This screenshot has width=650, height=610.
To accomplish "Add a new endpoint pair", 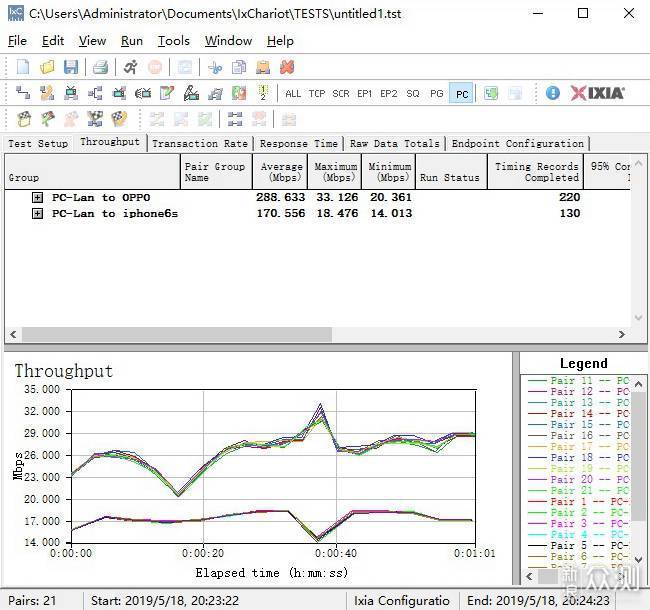I will point(23,93).
